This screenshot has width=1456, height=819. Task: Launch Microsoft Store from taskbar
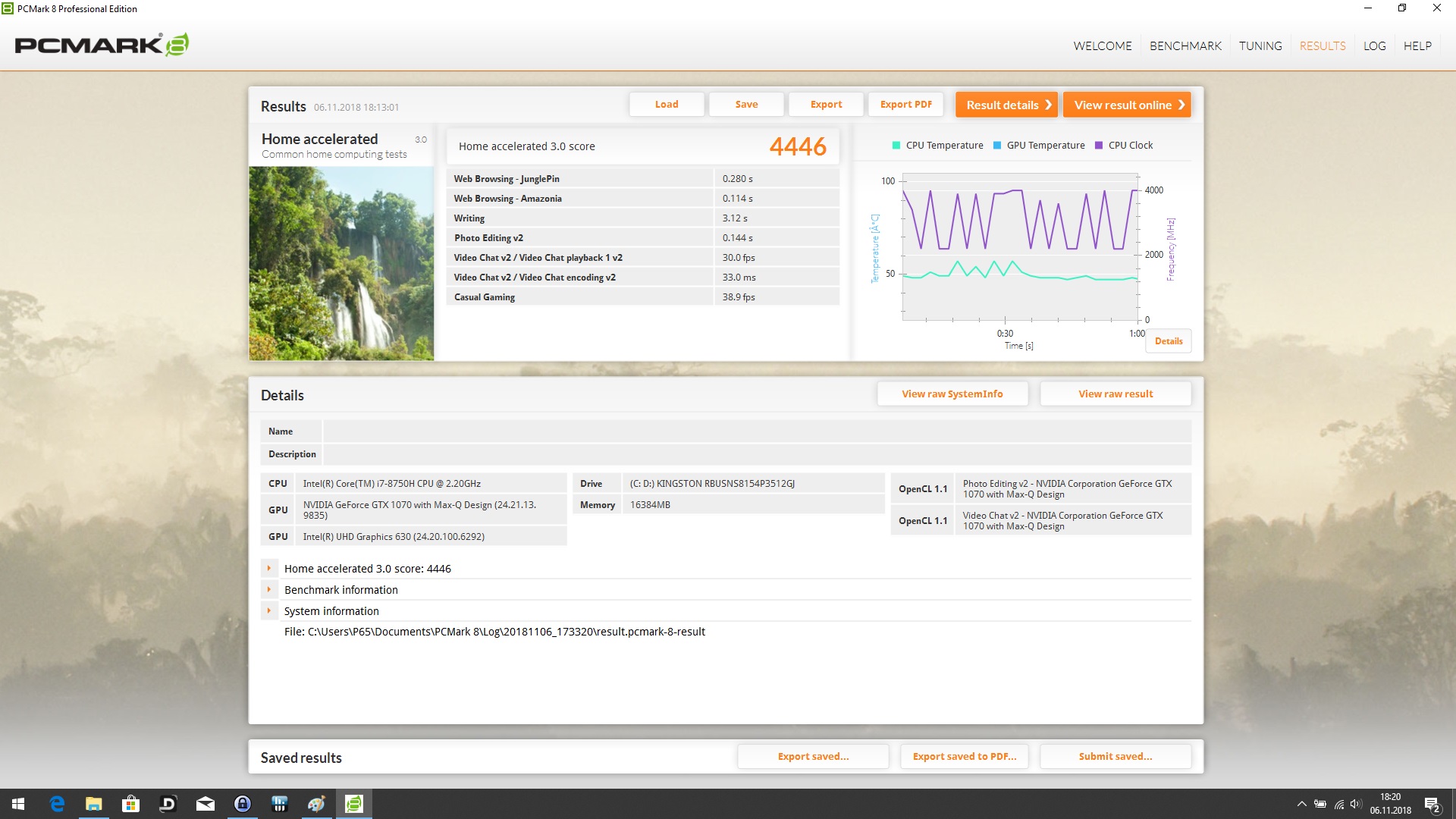pyautogui.click(x=130, y=804)
